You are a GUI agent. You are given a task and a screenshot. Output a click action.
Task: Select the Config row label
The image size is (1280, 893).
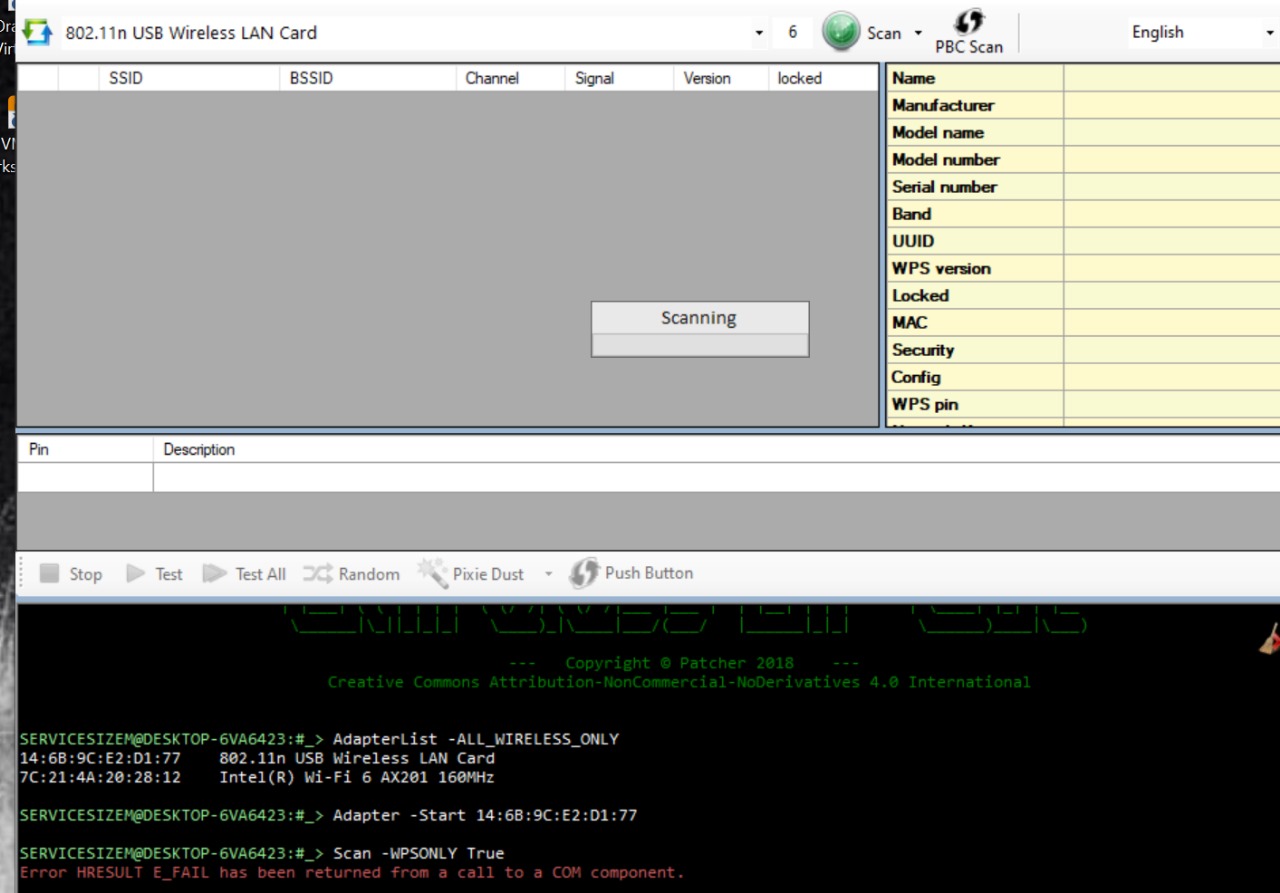[x=916, y=377]
